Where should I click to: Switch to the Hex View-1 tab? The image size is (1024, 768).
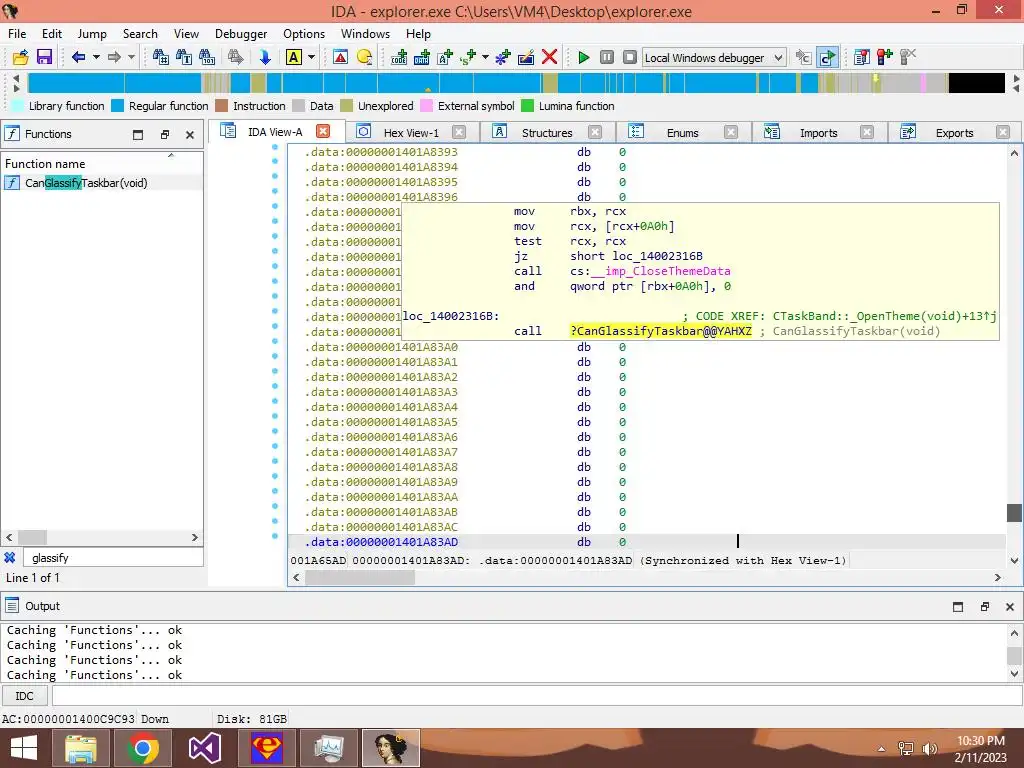click(411, 133)
